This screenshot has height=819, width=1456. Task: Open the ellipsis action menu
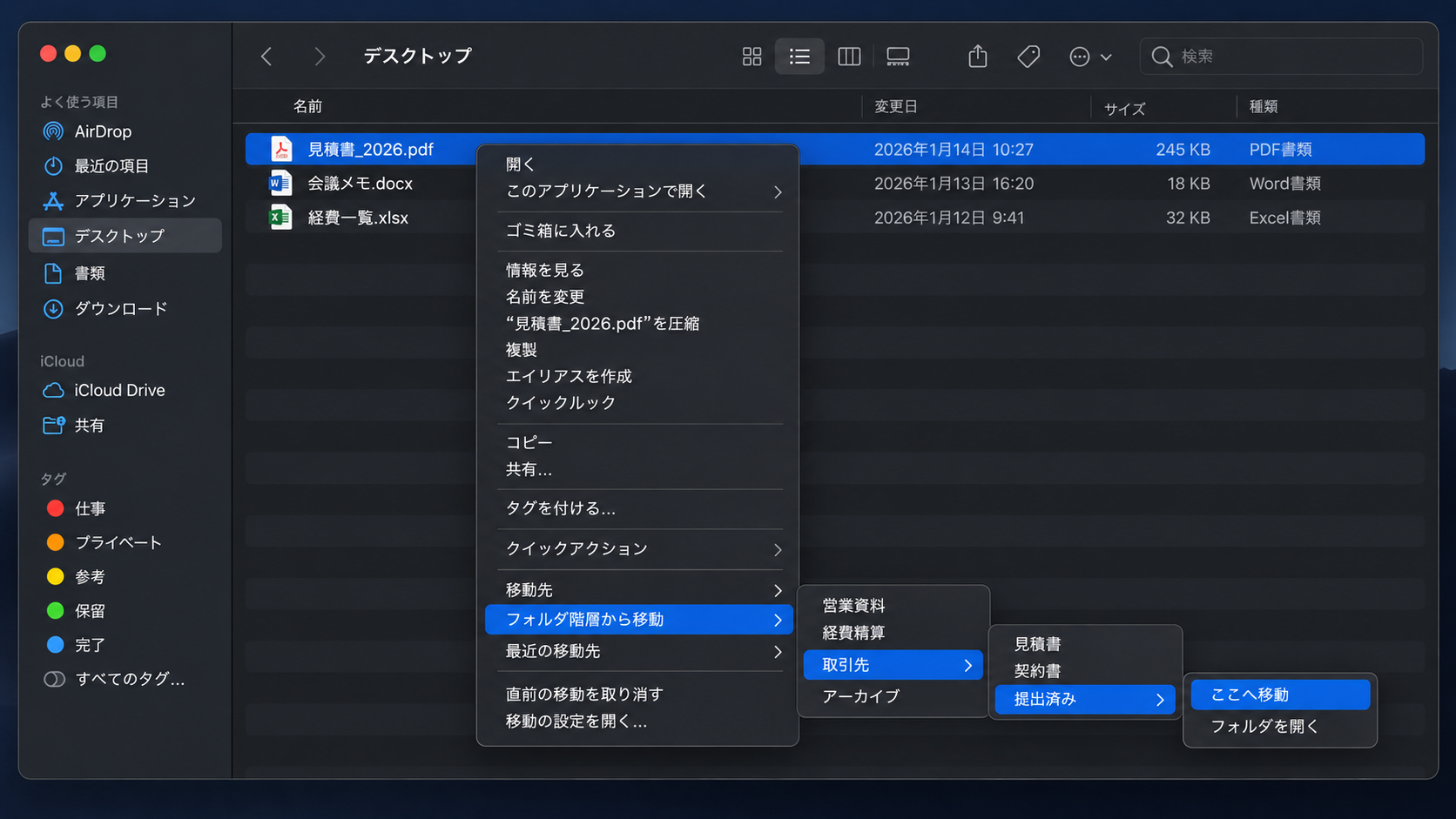click(x=1090, y=57)
